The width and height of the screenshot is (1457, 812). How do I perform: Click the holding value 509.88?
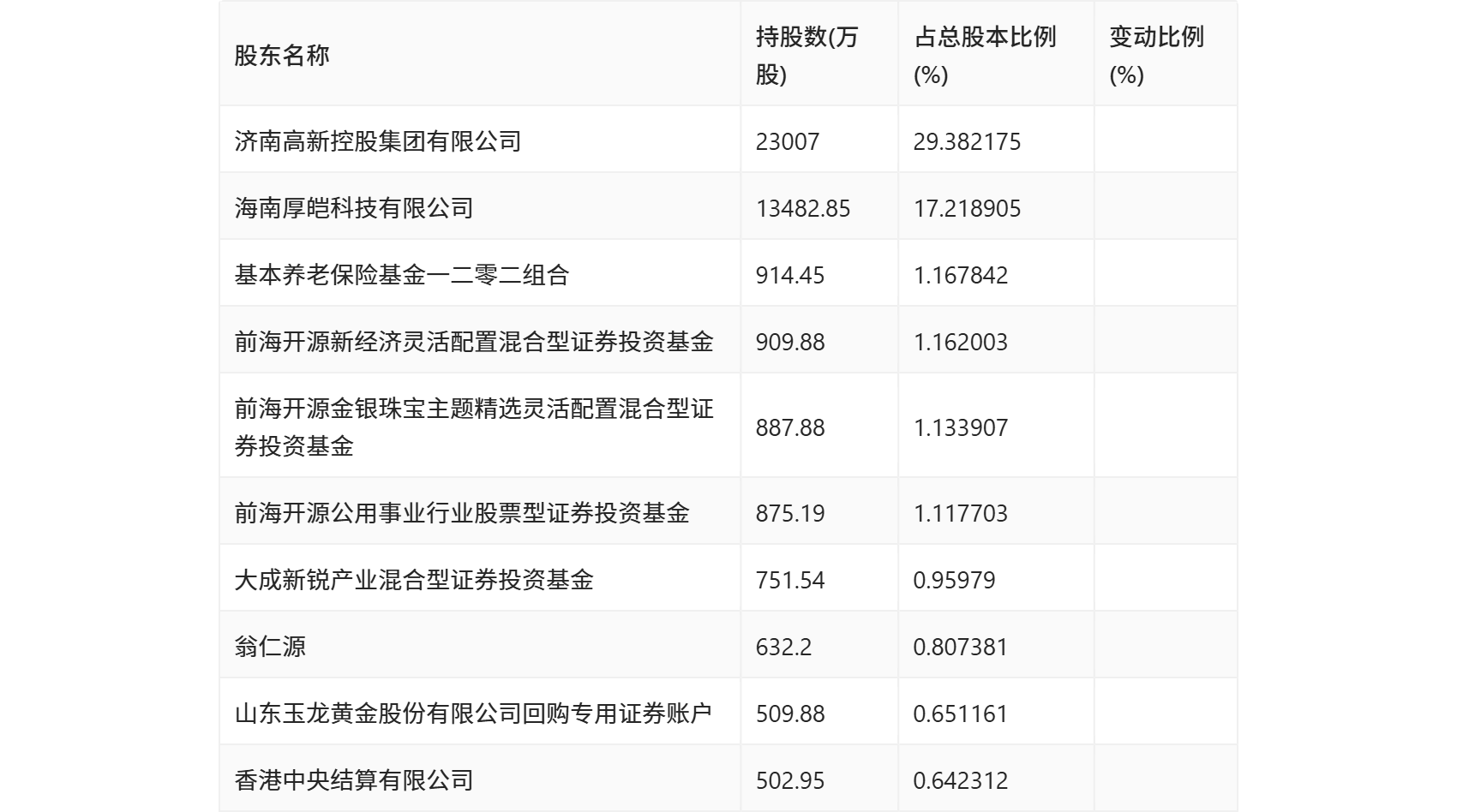pos(790,713)
